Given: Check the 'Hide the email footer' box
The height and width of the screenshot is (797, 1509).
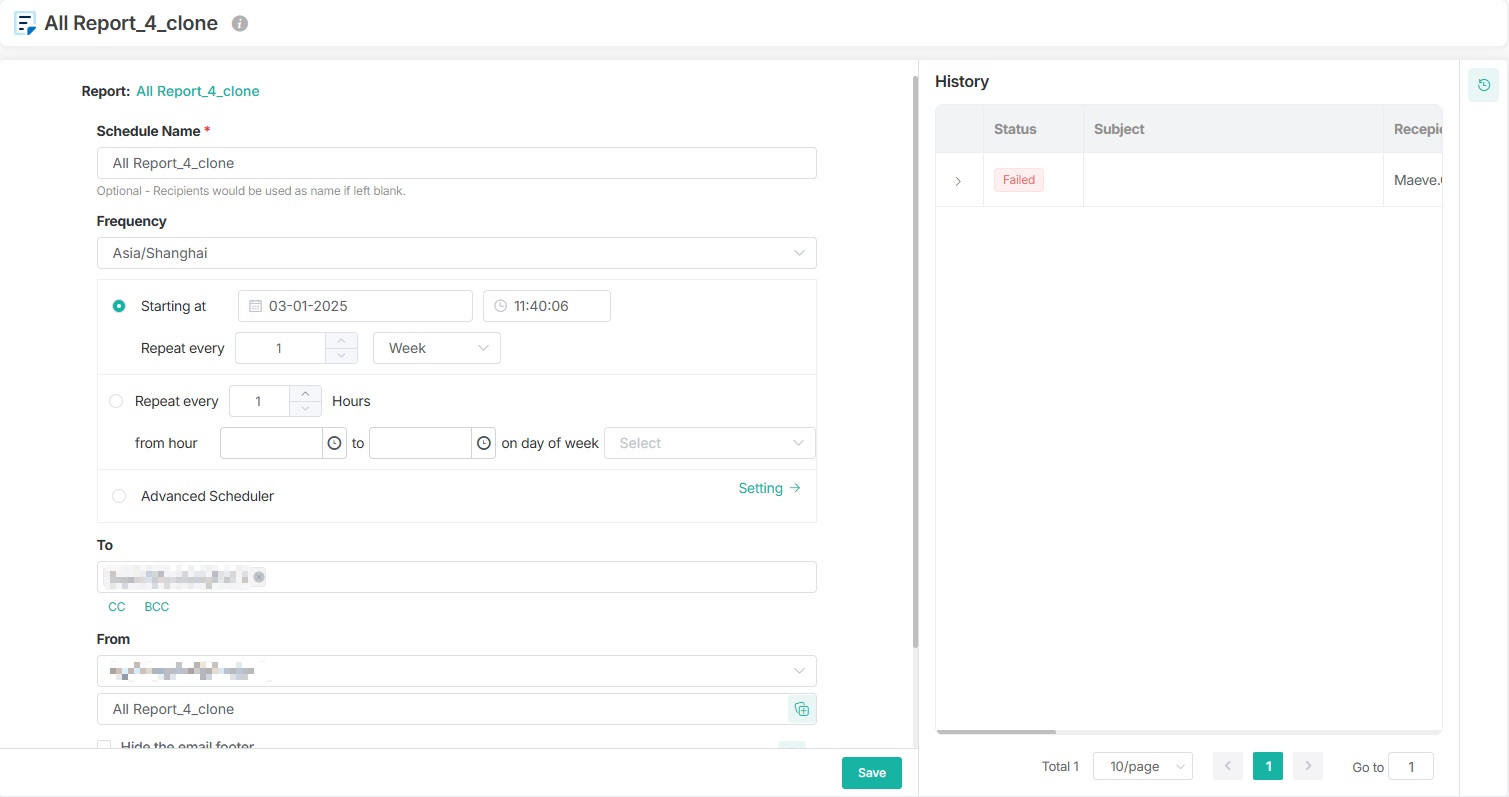Looking at the screenshot, I should coord(104,745).
